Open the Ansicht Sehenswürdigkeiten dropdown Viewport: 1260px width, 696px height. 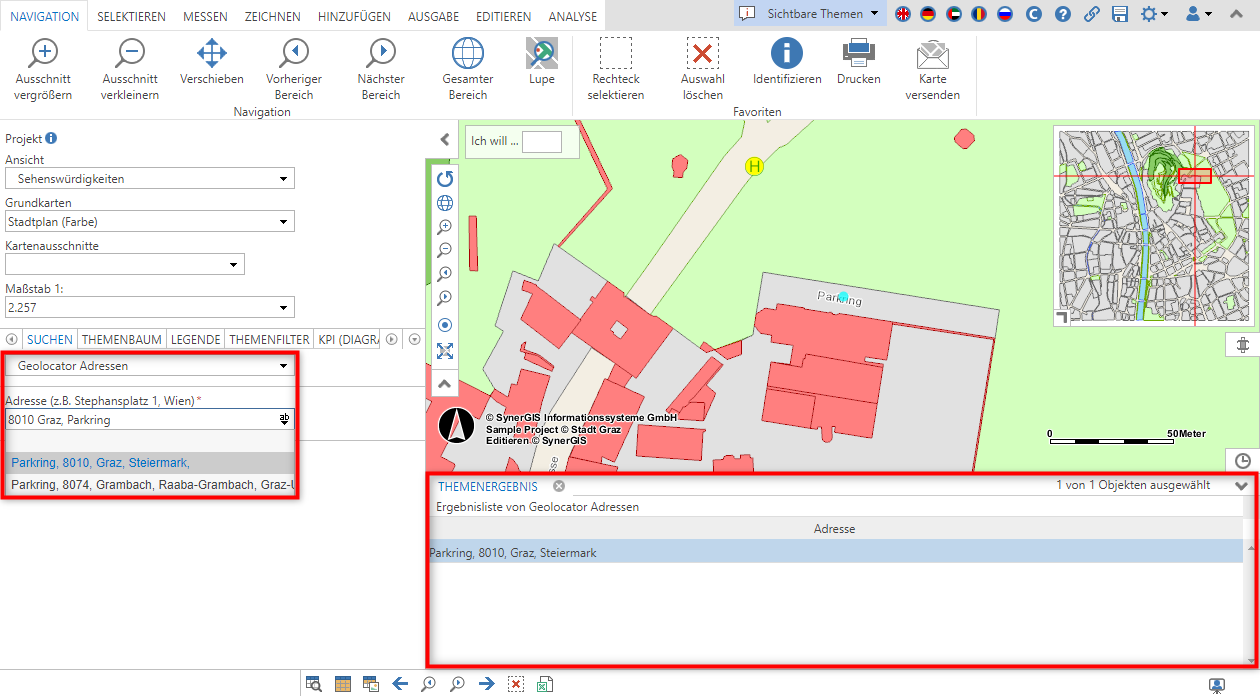[150, 179]
